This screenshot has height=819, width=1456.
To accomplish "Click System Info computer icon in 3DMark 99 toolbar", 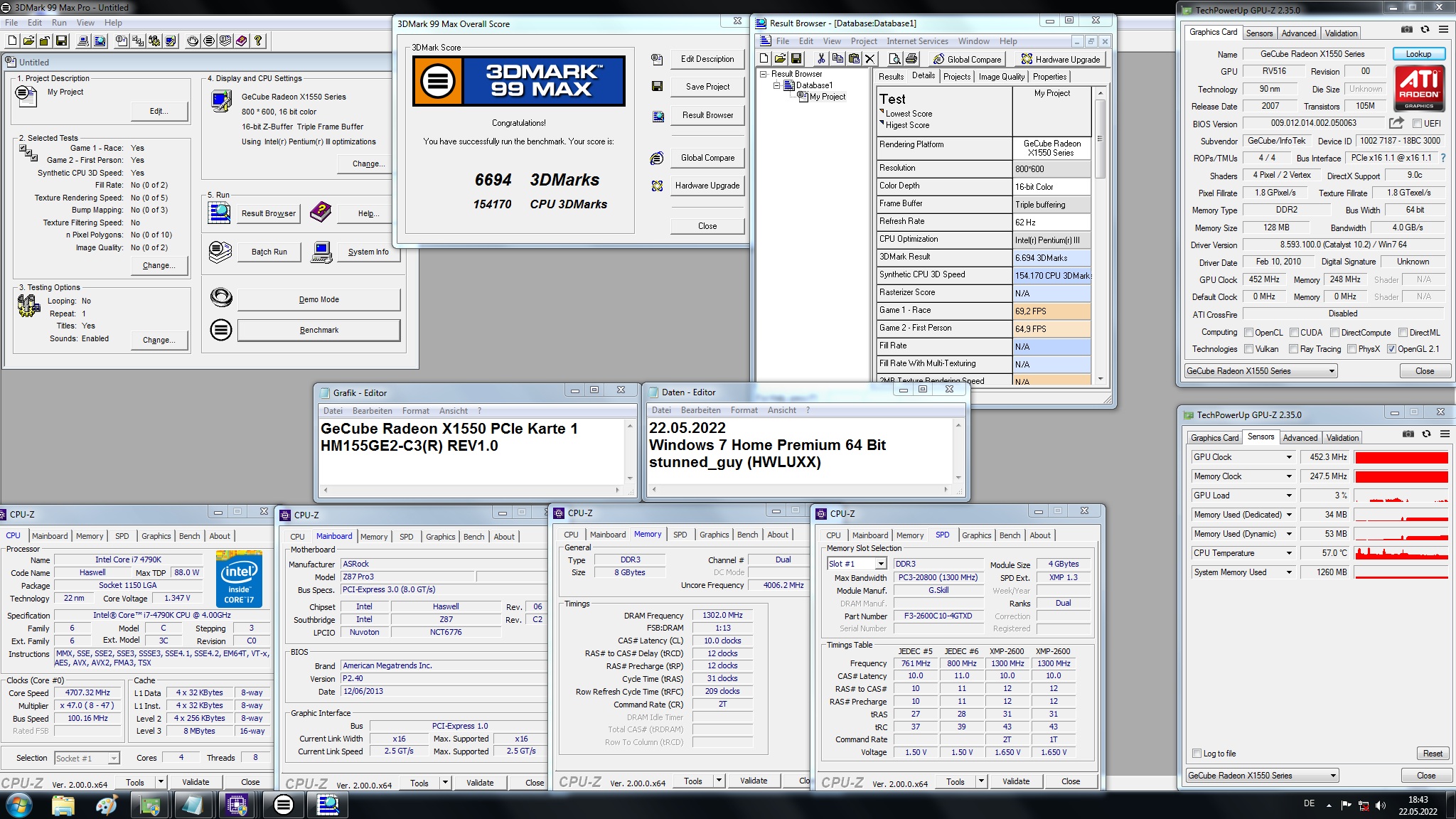I will [83, 41].
